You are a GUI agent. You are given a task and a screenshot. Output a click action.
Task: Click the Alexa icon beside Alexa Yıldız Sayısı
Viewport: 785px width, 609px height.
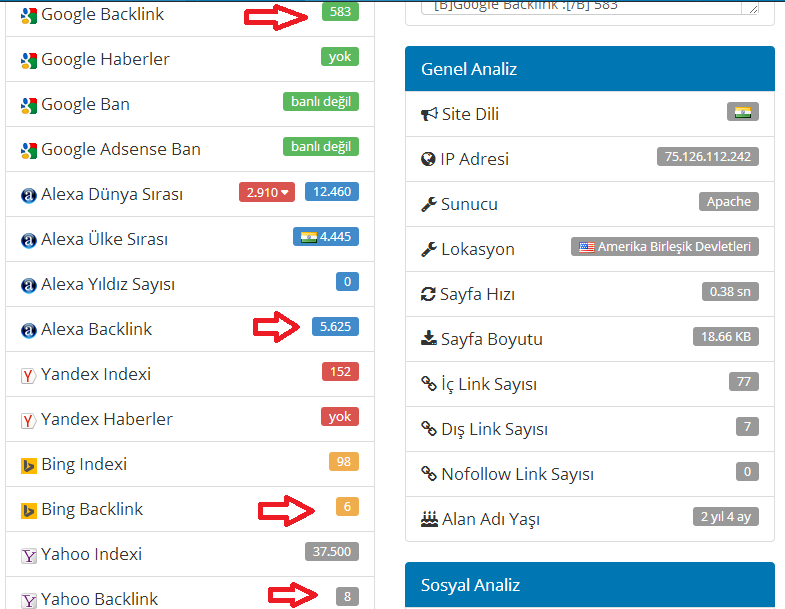[x=29, y=285]
